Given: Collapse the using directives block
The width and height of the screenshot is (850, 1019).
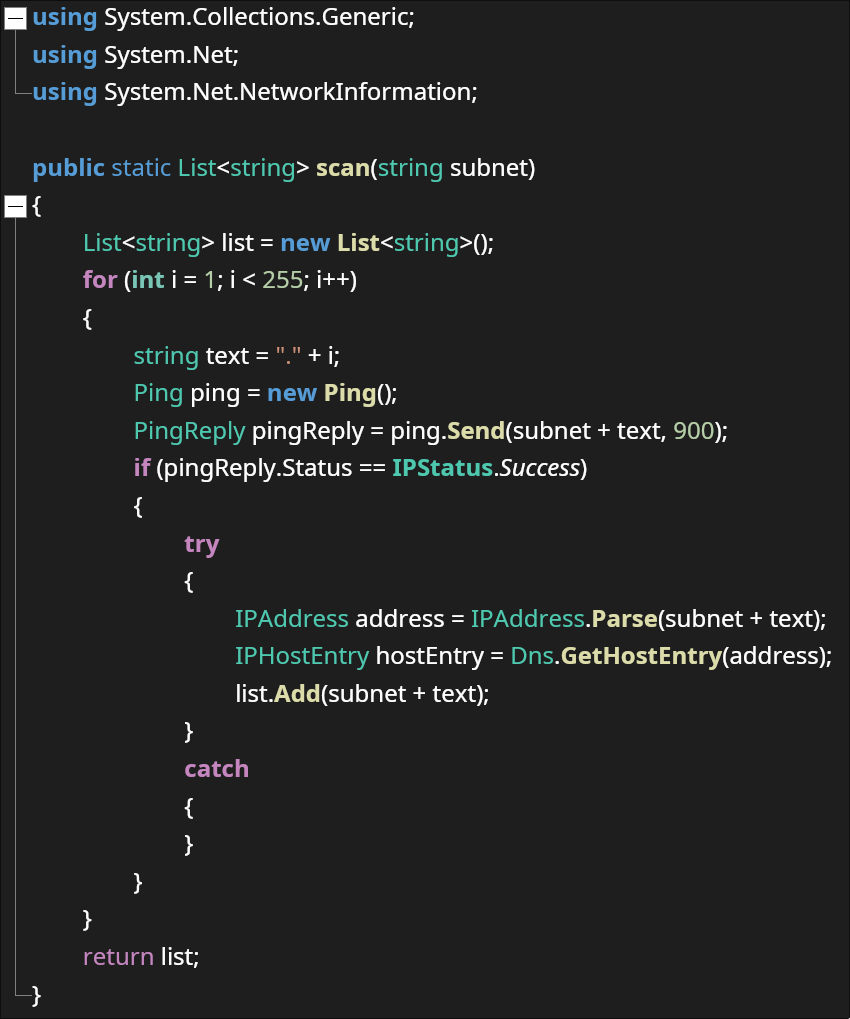Looking at the screenshot, I should (15, 18).
